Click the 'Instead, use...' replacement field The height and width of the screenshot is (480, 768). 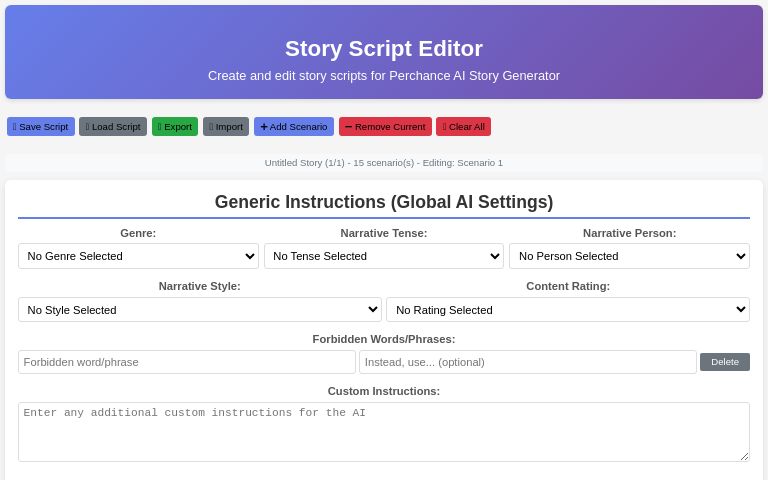click(528, 362)
